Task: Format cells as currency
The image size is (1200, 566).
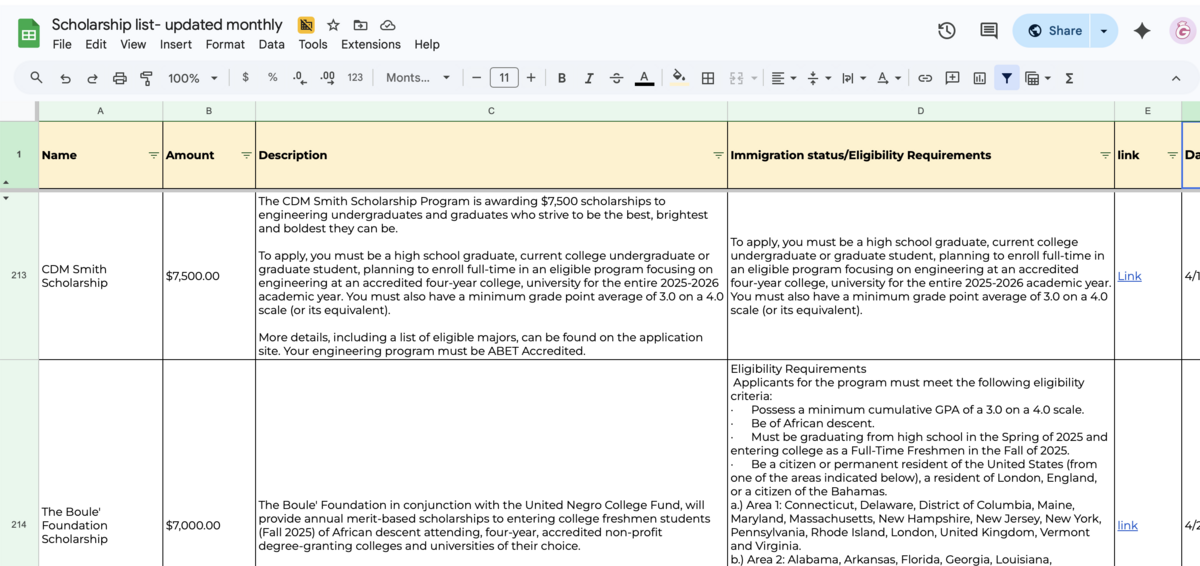Action: [245, 78]
